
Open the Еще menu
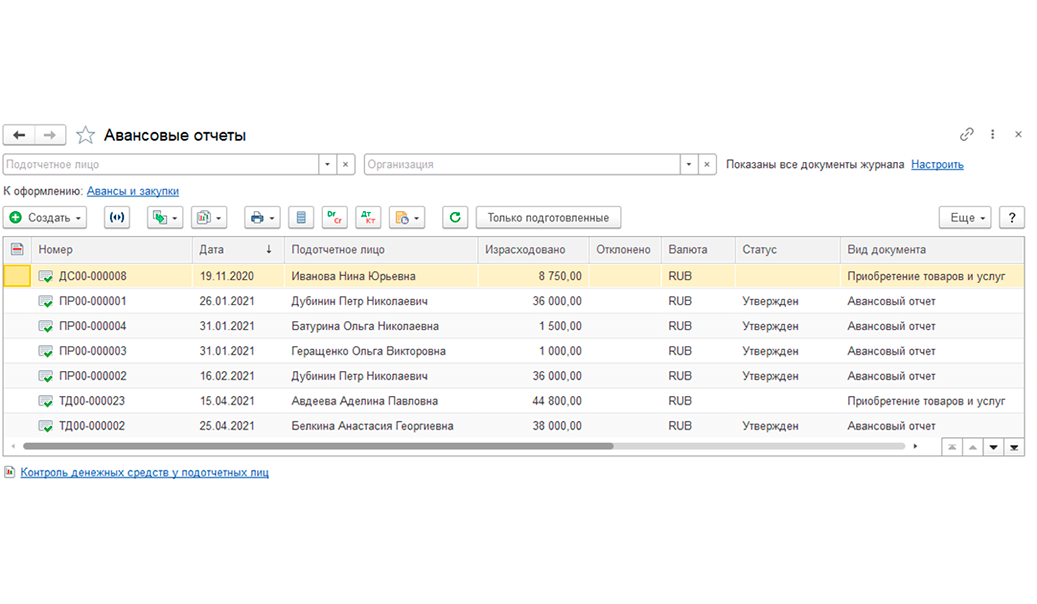point(965,218)
